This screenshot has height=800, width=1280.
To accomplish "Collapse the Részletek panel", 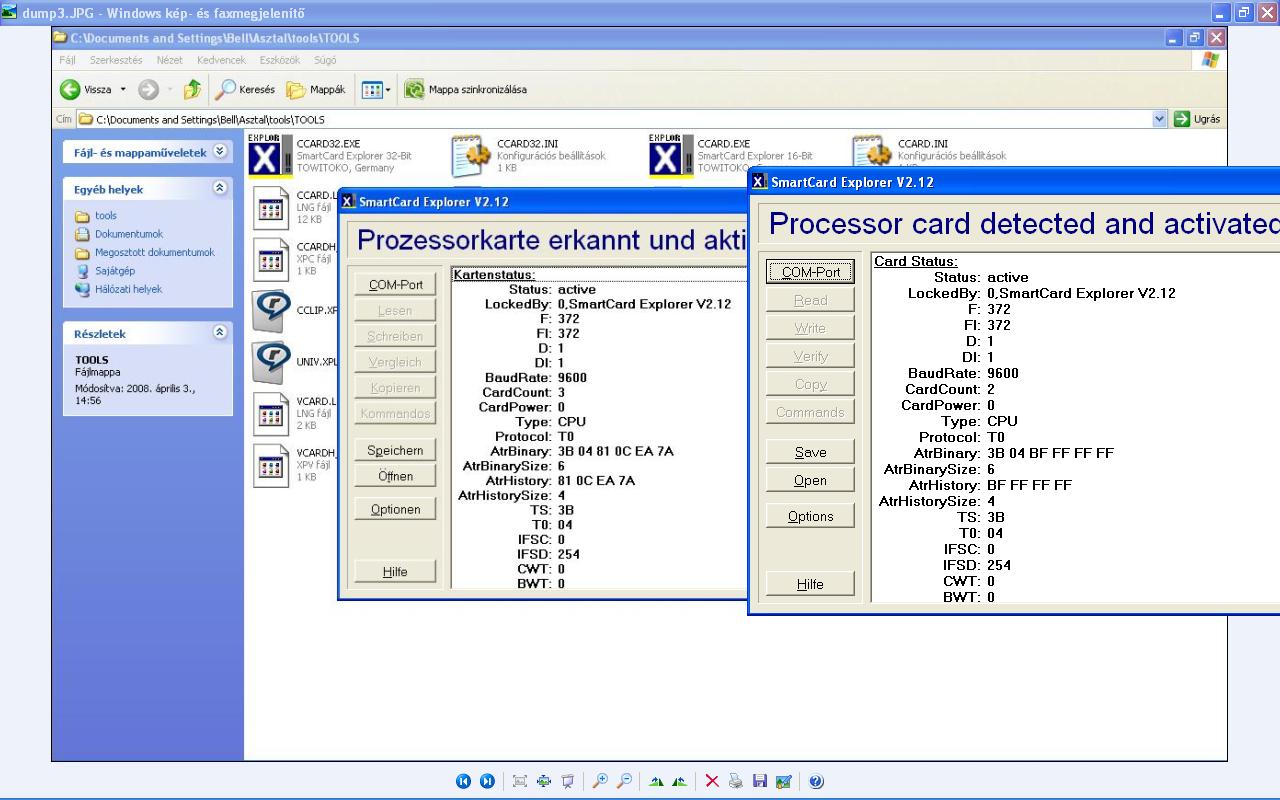I will (220, 333).
